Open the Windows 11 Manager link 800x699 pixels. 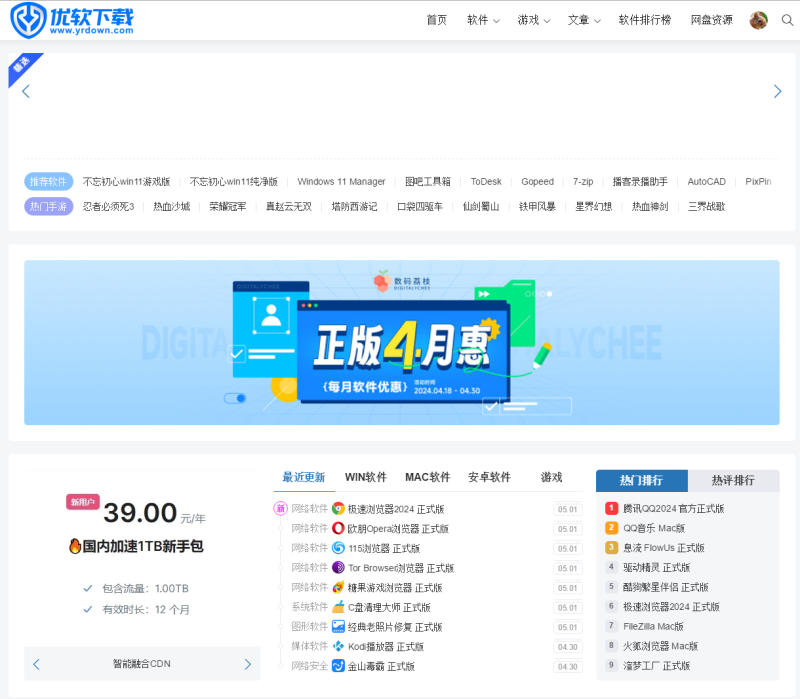pyautogui.click(x=341, y=182)
